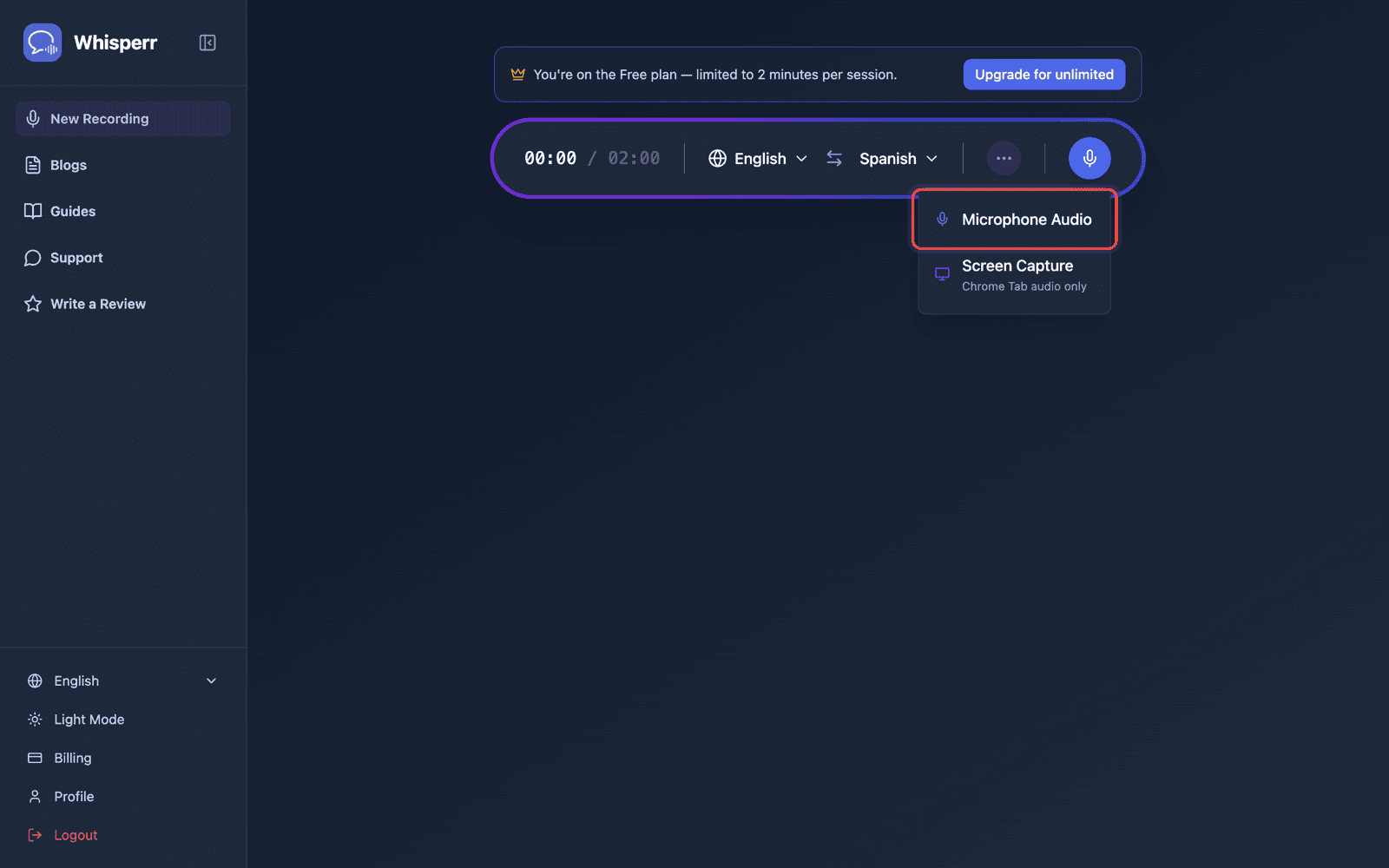The height and width of the screenshot is (868, 1389).
Task: Click Upgrade for unlimited button
Action: [x=1044, y=75]
